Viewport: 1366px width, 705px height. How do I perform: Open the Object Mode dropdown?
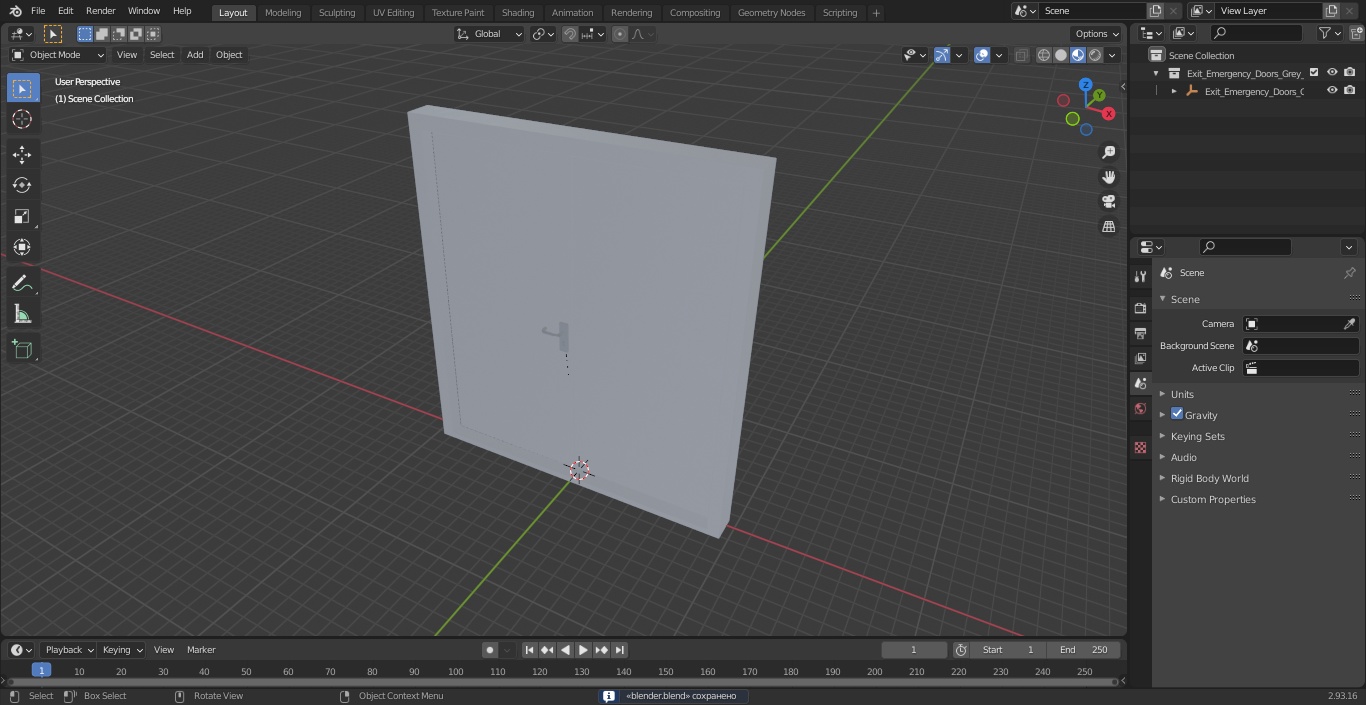tap(57, 55)
